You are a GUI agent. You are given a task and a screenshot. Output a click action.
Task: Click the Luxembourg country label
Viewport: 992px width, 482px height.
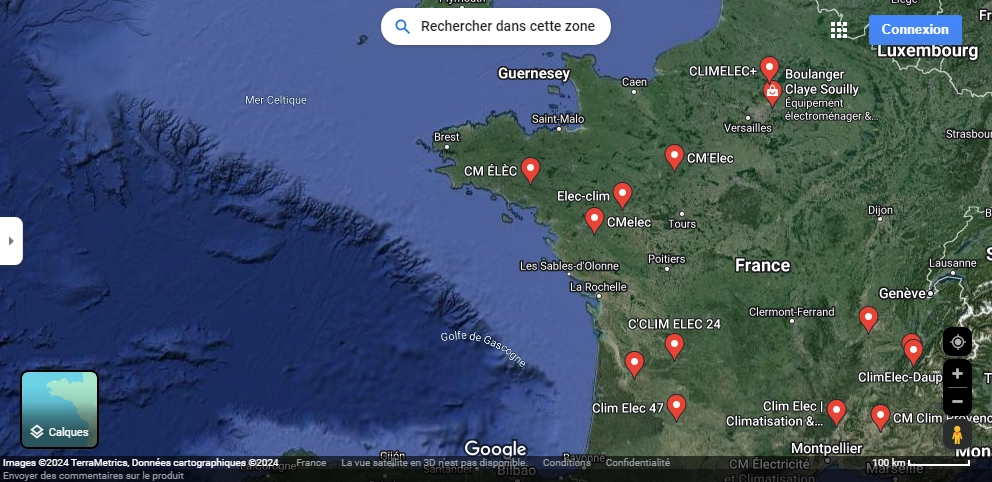point(927,51)
